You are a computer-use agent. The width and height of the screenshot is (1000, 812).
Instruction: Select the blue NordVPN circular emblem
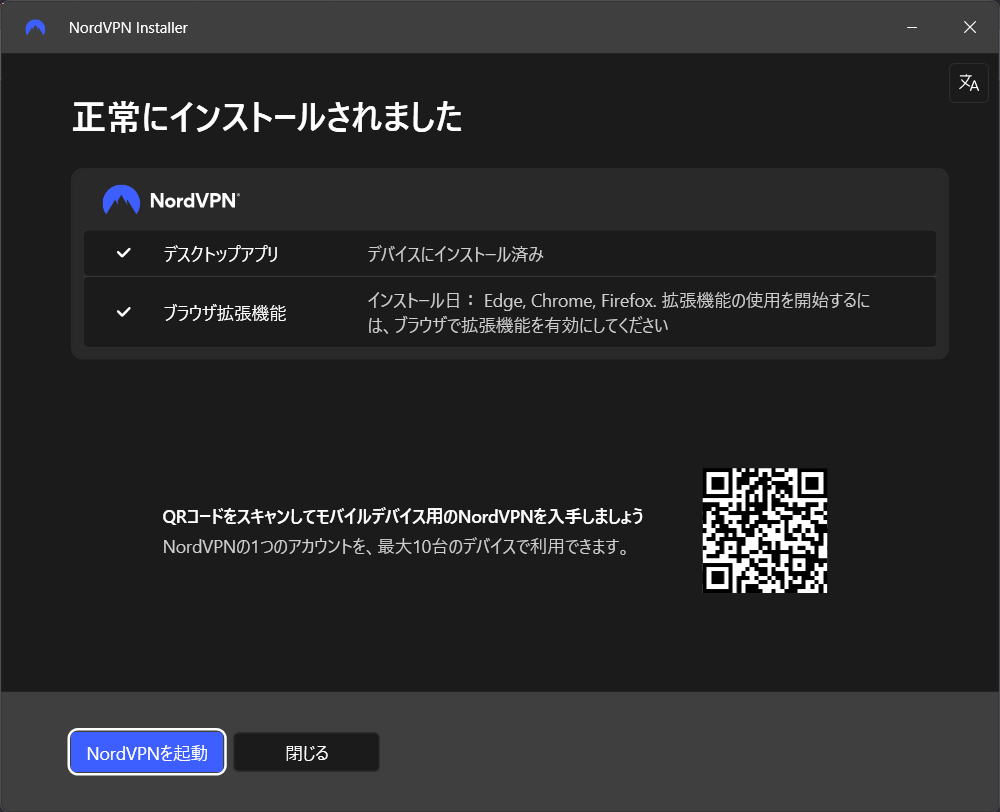point(120,199)
